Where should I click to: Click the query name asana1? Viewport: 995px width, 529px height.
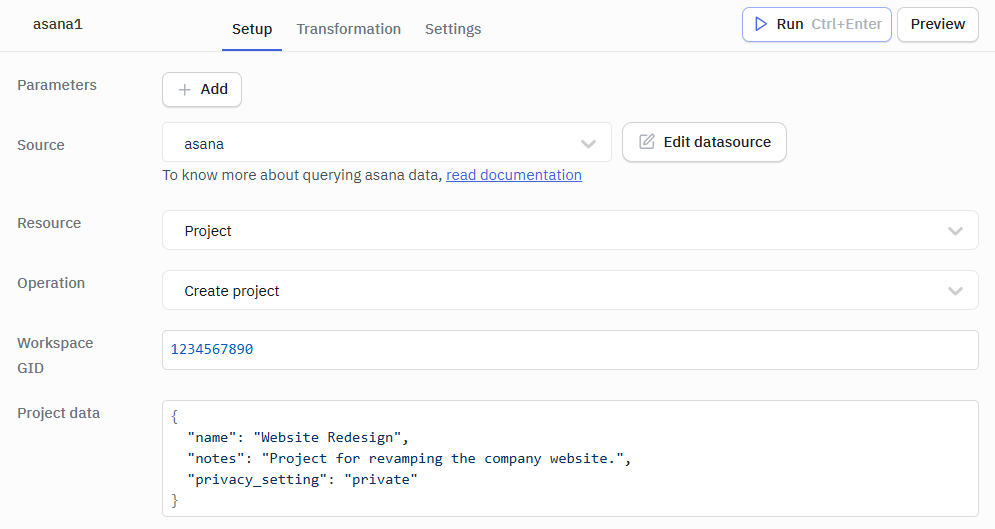(58, 24)
